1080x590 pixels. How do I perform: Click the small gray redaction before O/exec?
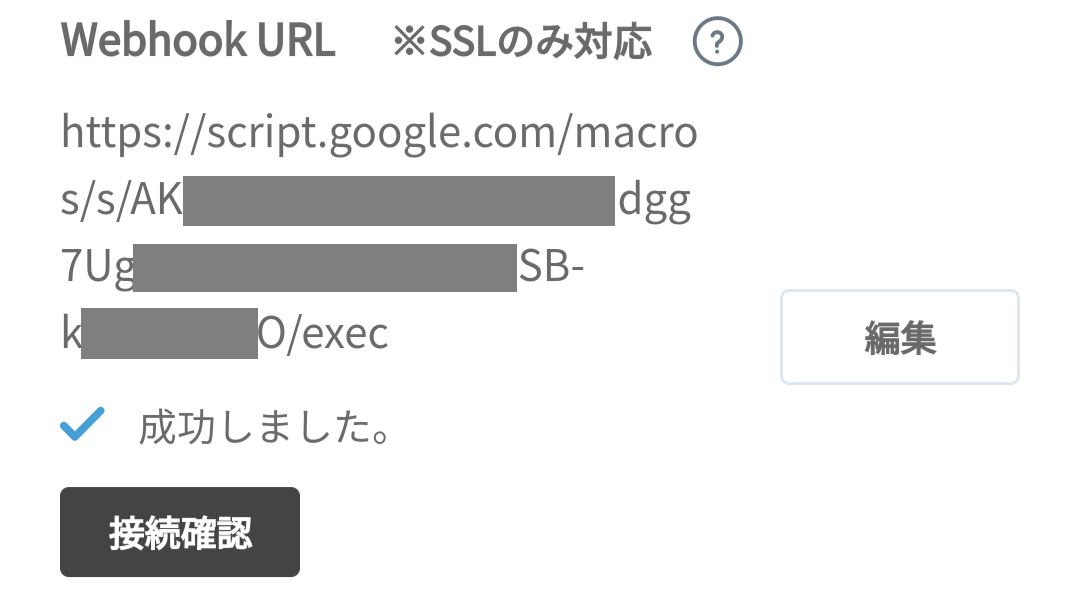point(169,333)
